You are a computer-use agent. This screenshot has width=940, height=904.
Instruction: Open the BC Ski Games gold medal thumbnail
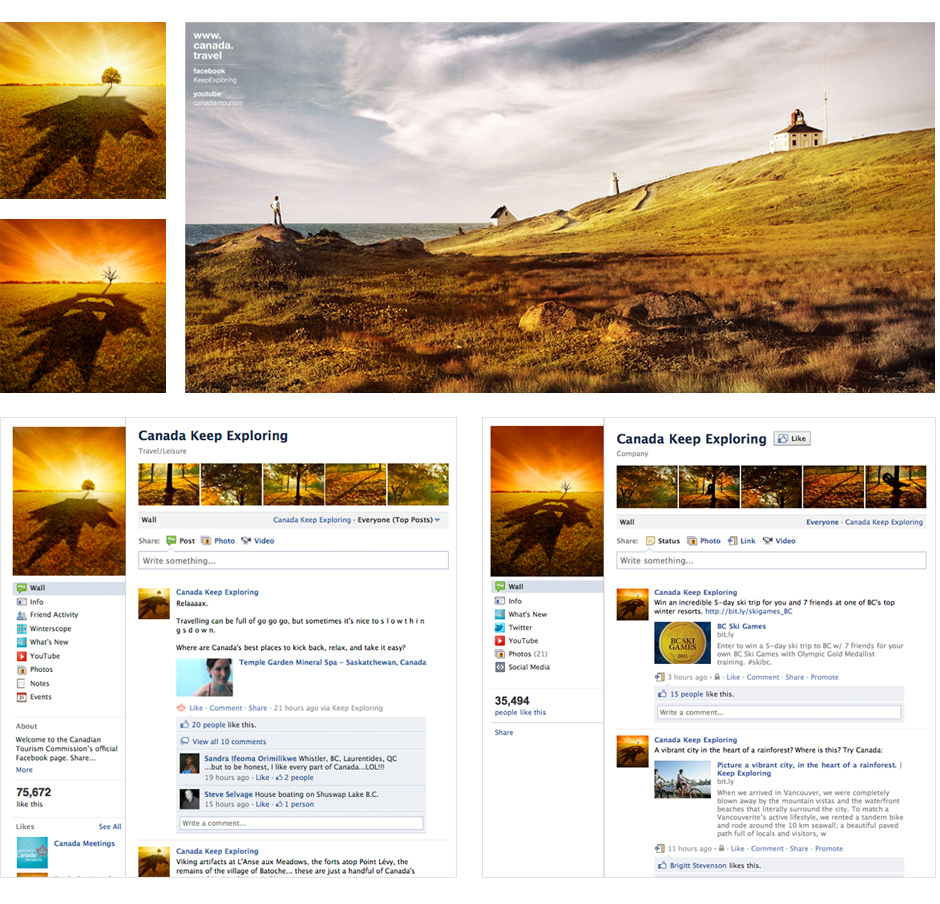coord(682,643)
